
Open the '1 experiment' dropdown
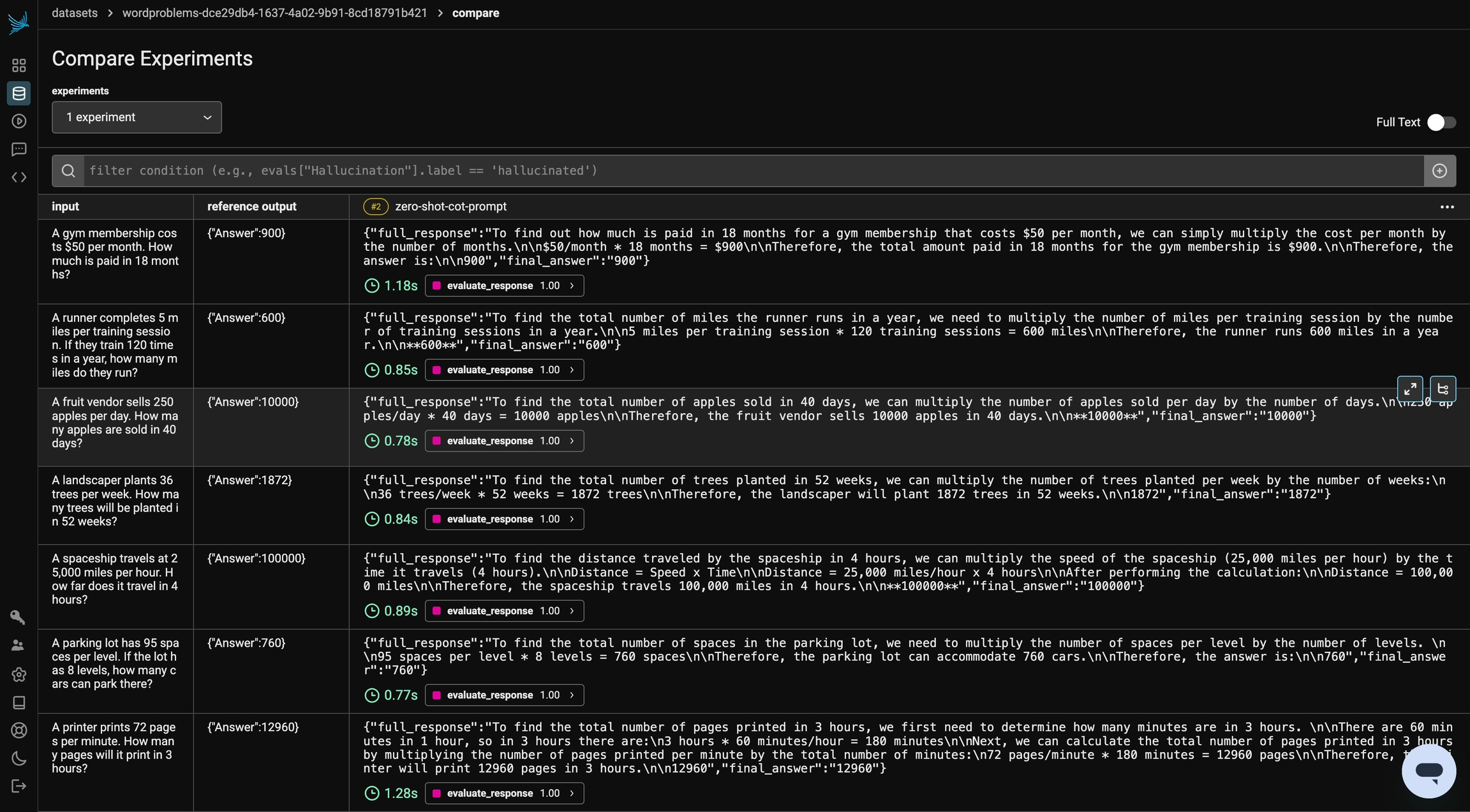(137, 117)
